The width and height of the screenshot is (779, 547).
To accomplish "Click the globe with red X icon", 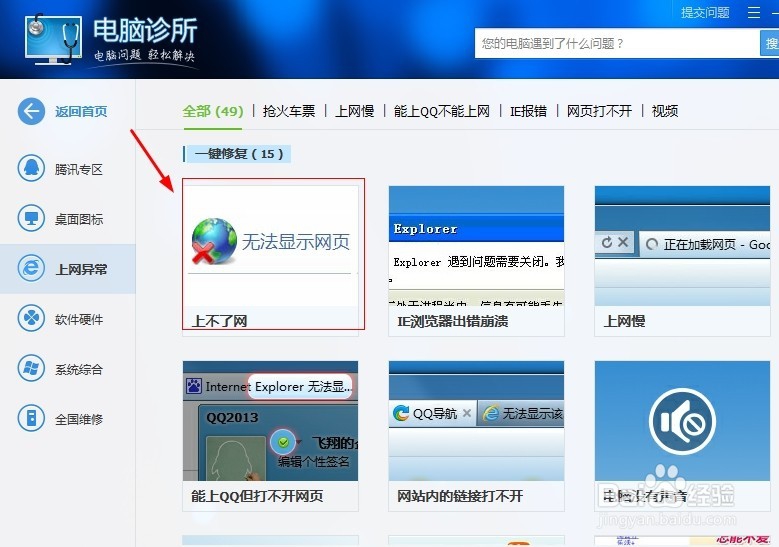I will pos(214,241).
